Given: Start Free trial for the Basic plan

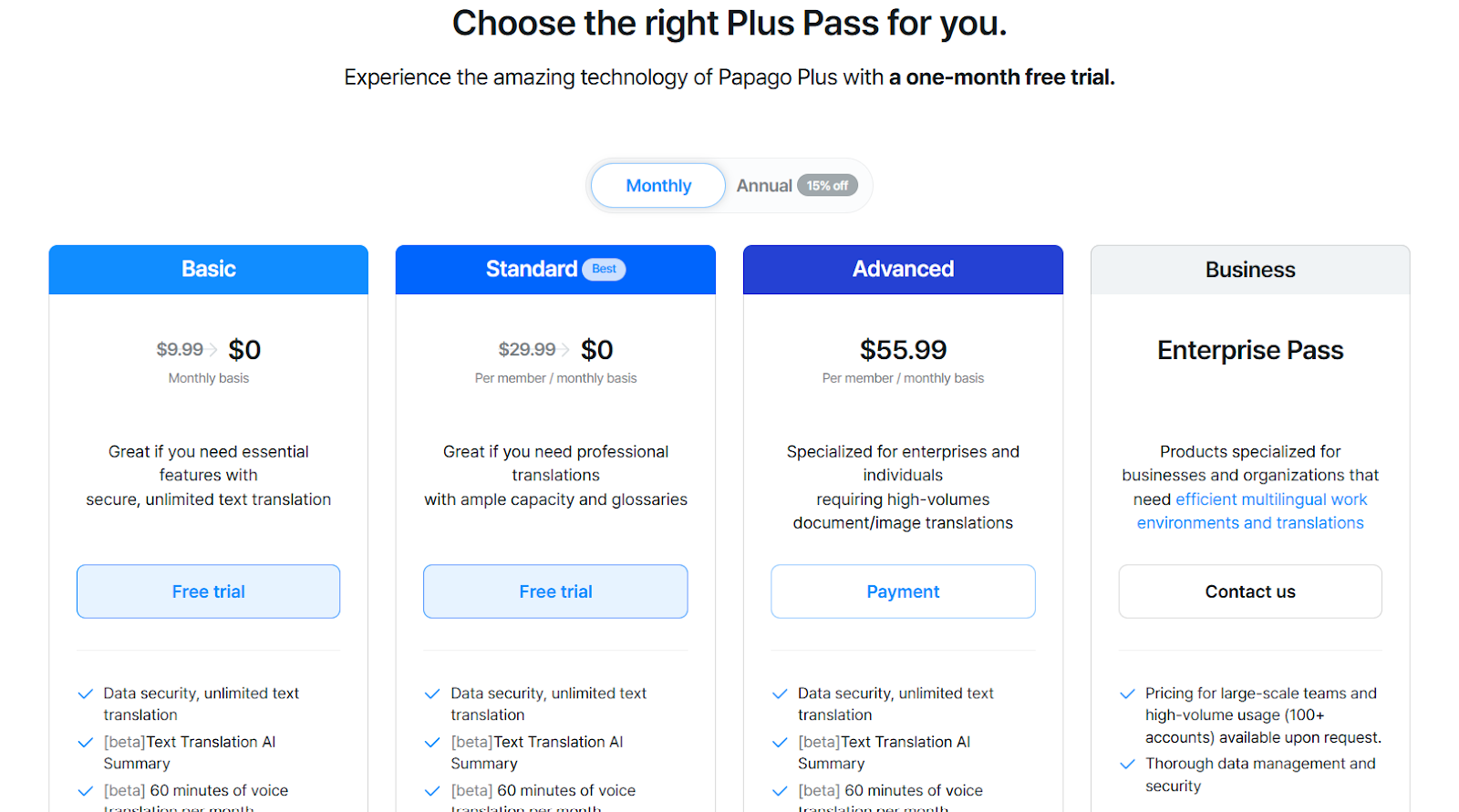Looking at the screenshot, I should (x=208, y=591).
